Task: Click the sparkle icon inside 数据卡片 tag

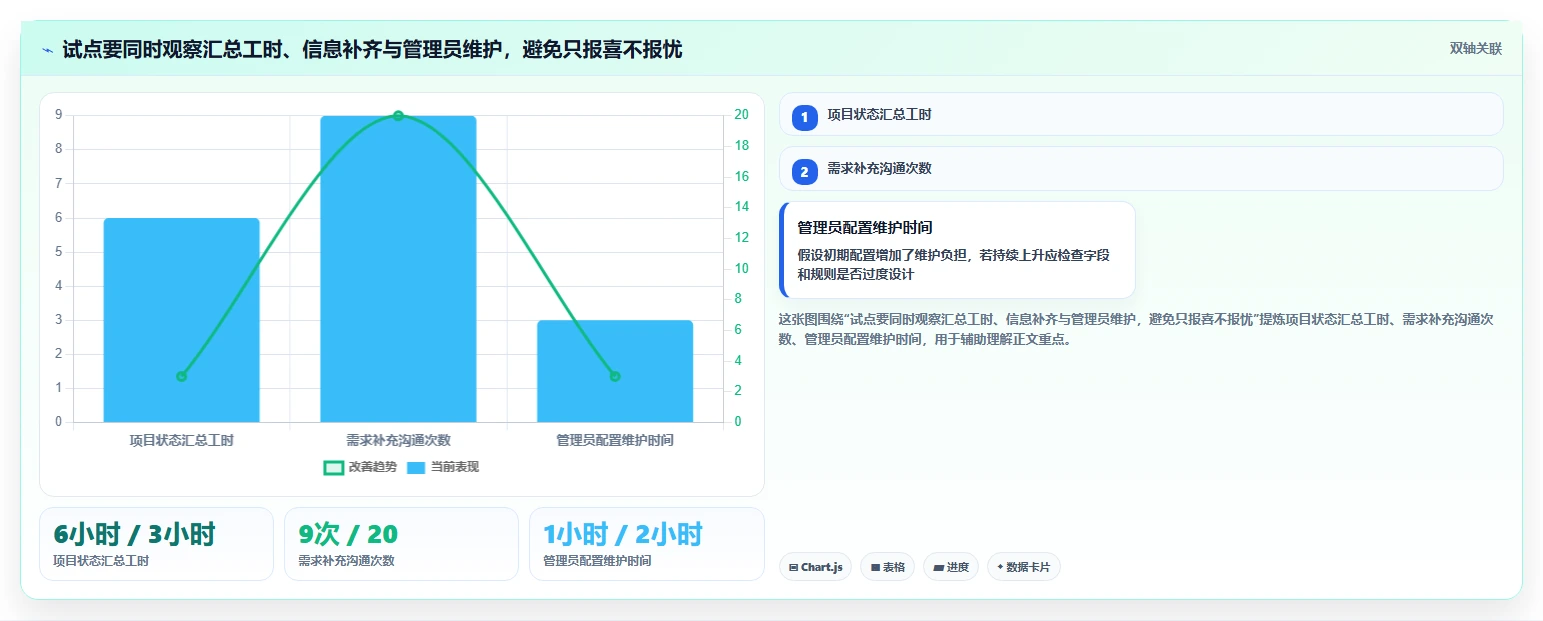Action: coord(1000,567)
